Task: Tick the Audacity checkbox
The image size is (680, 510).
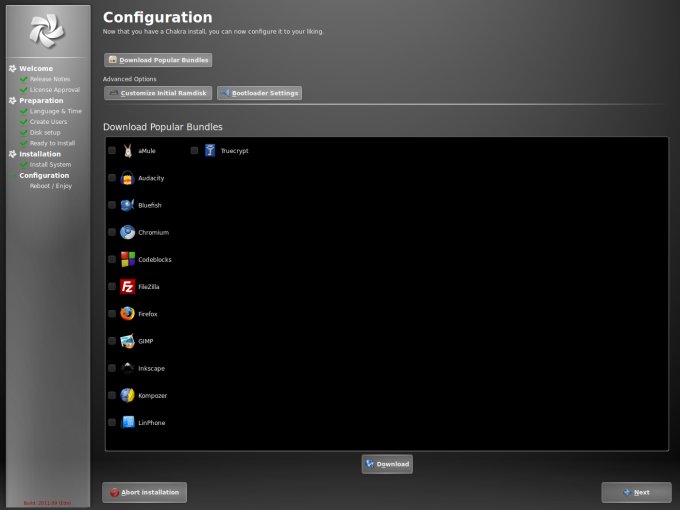Action: click(112, 178)
